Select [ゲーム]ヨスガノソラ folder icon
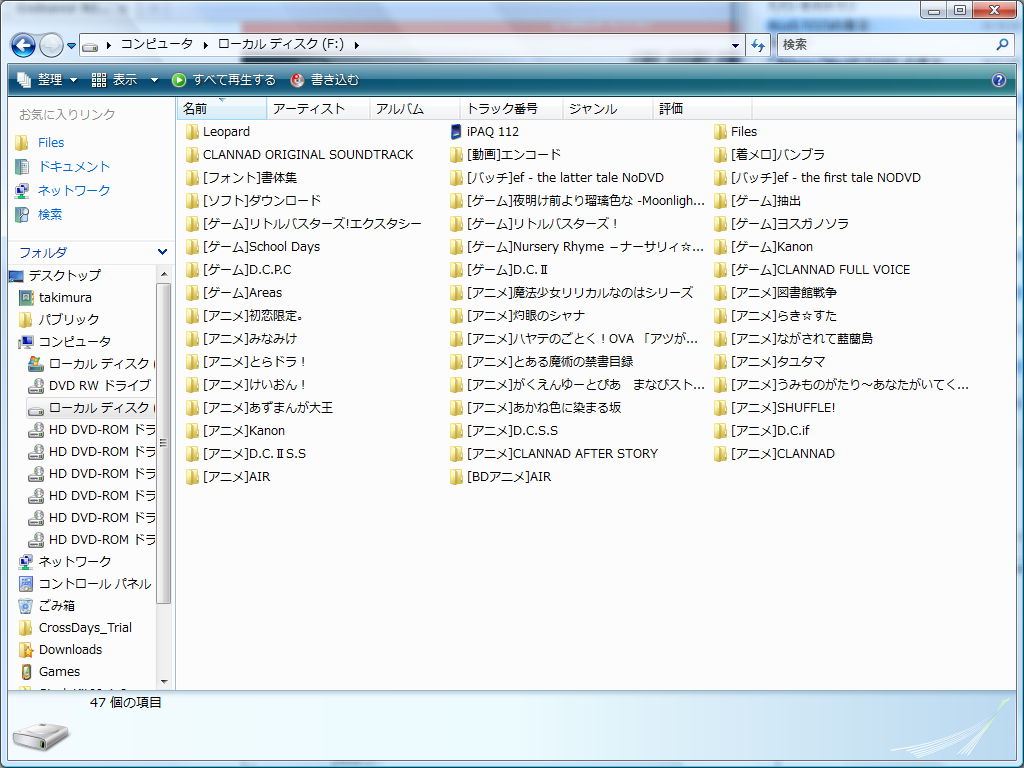Viewport: 1024px width, 768px height. pos(720,224)
